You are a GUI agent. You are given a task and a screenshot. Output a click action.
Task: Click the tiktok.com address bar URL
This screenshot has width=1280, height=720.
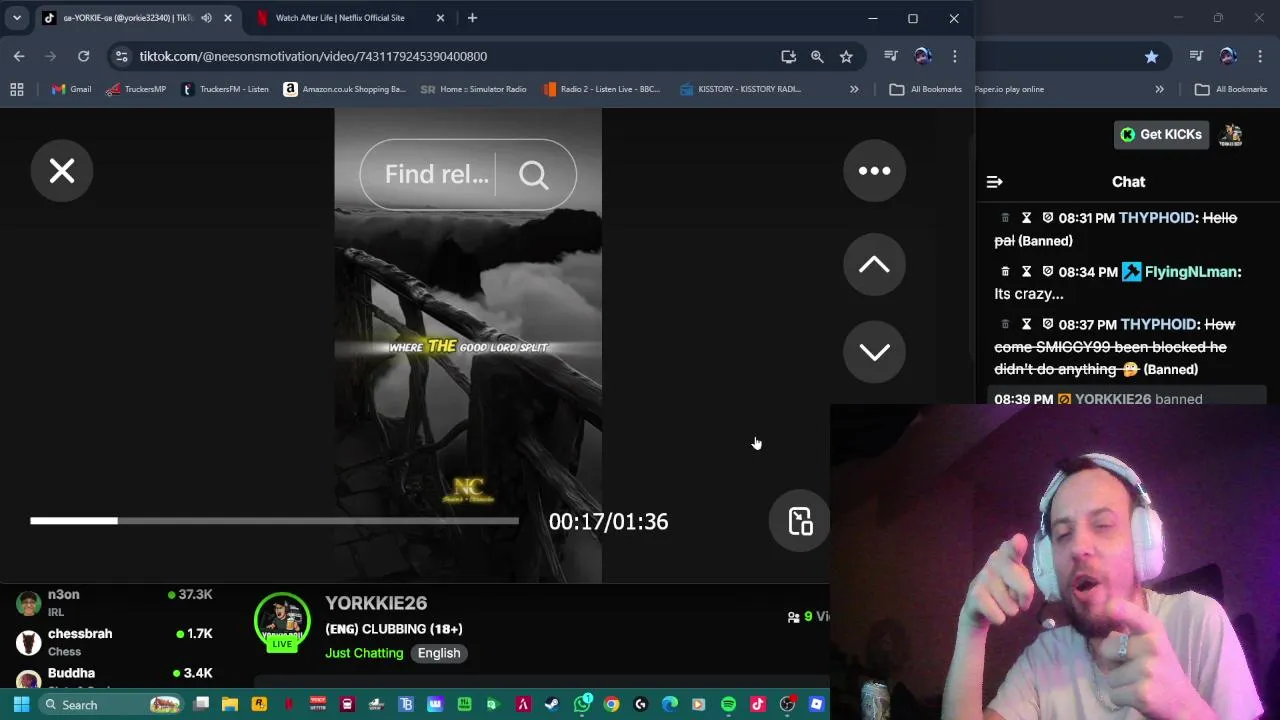[x=313, y=57]
